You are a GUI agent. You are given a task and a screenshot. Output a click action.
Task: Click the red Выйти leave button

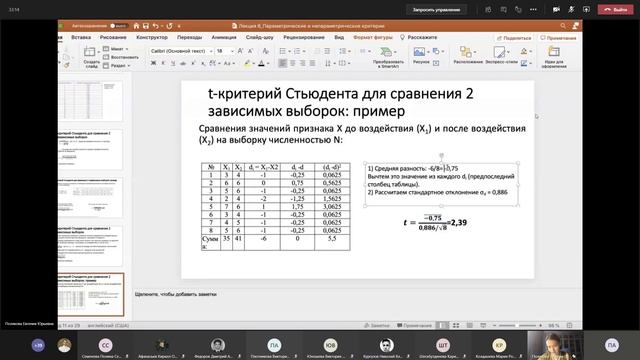coord(616,9)
